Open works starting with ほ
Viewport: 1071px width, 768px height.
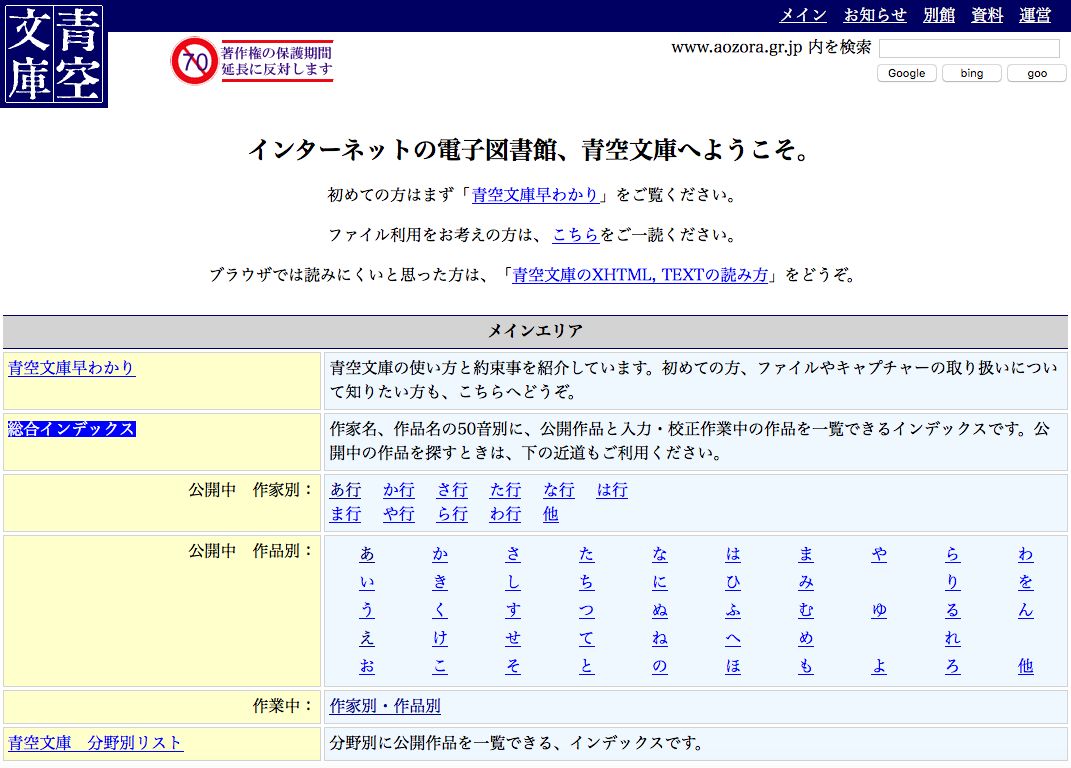733,666
